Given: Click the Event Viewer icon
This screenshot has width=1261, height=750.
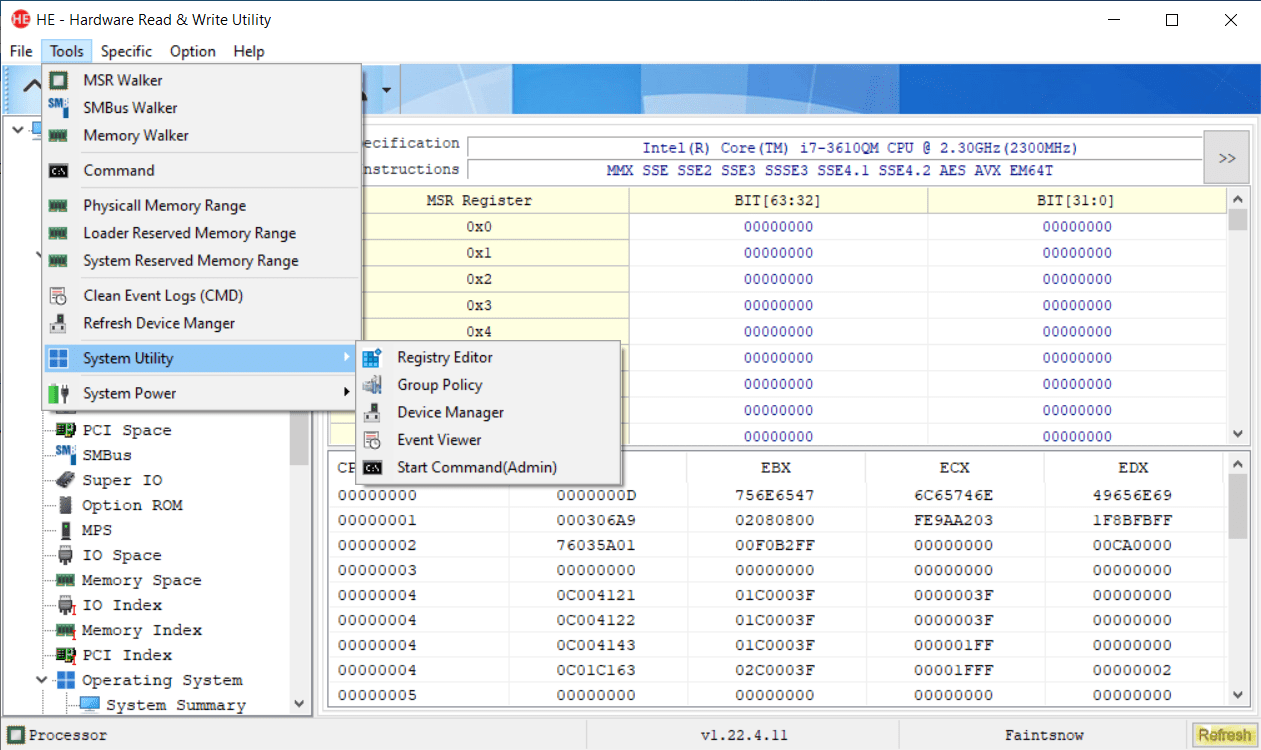Looking at the screenshot, I should pos(373,440).
